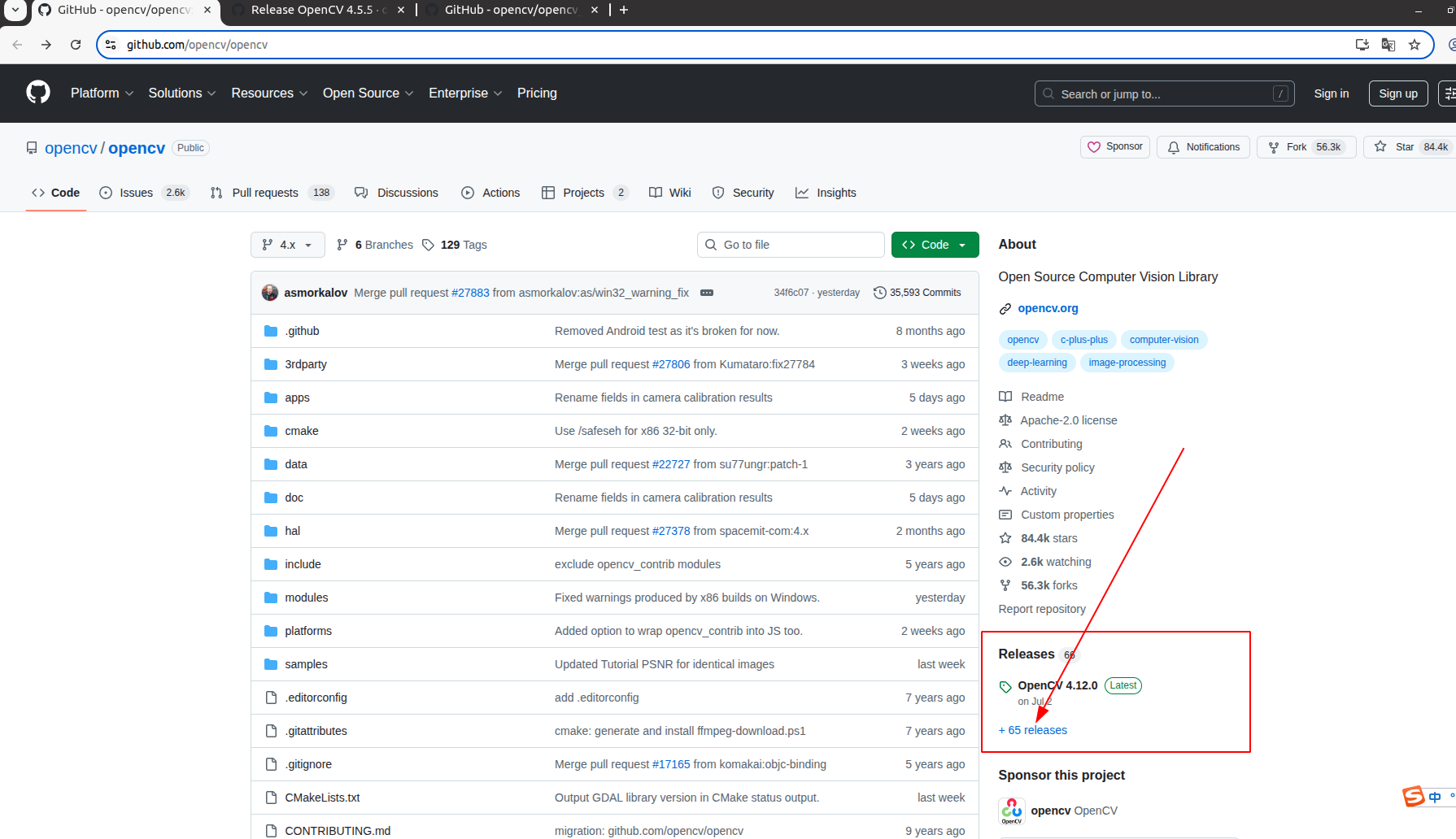The width and height of the screenshot is (1456, 839).
Task: Click the deep-learning topic tag
Action: (1037, 363)
